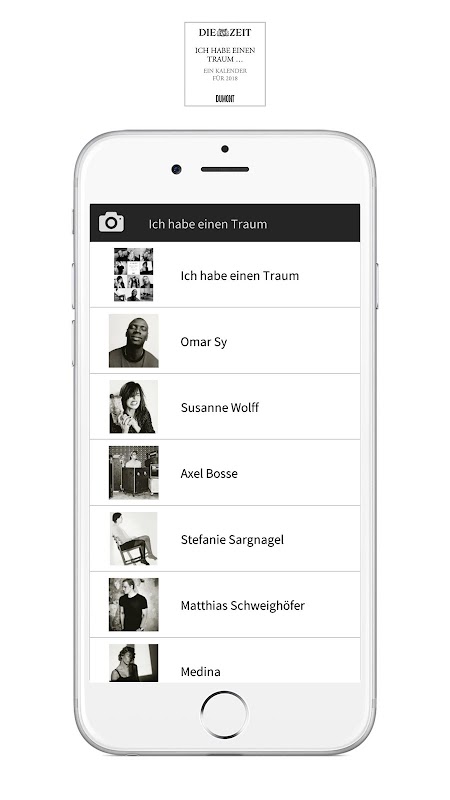Select Omar Sy name label
Viewport: 450px width, 800px height.
[x=204, y=342]
